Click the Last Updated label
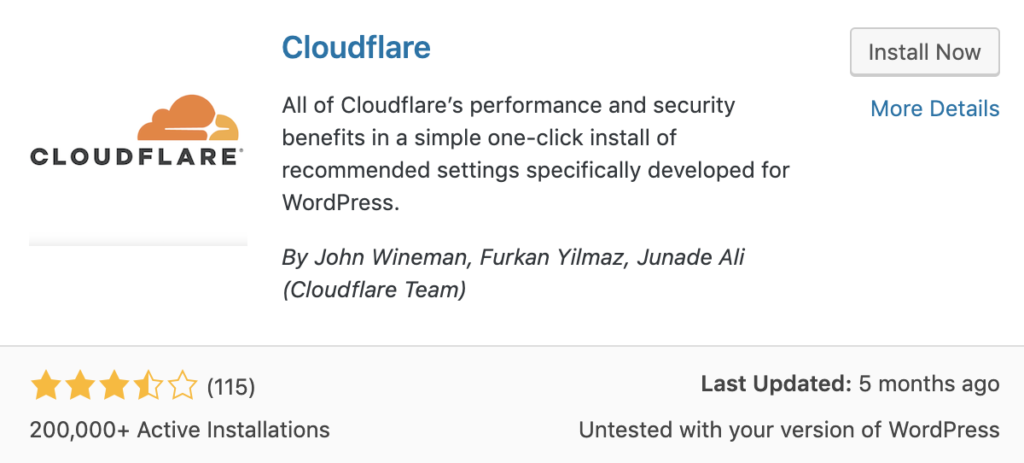This screenshot has height=463, width=1024. coord(776,384)
